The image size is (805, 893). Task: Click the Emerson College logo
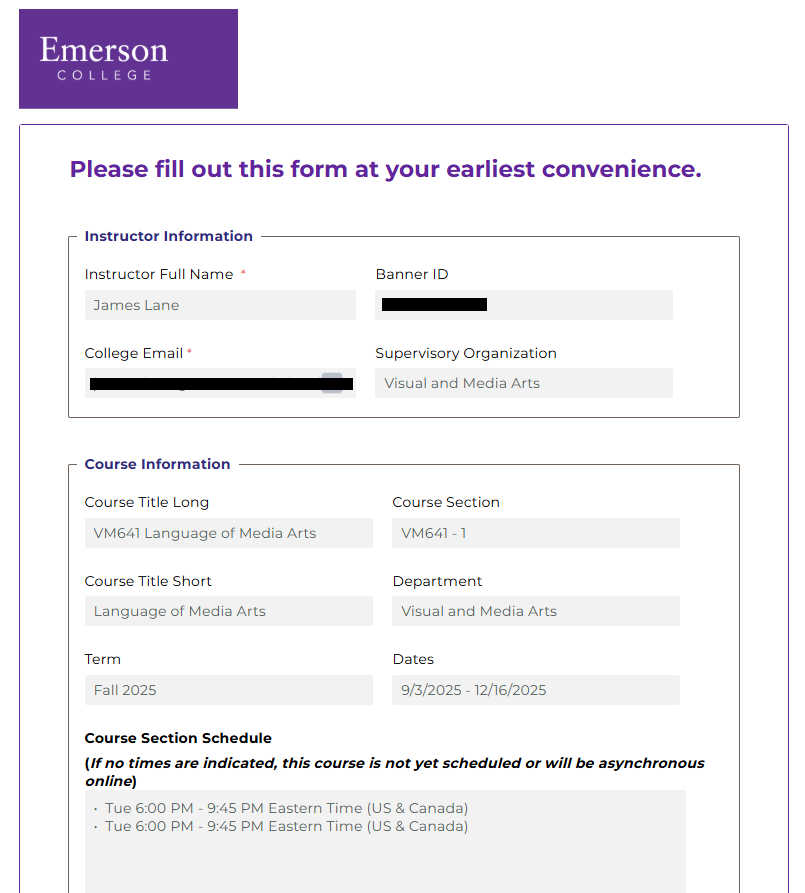128,59
